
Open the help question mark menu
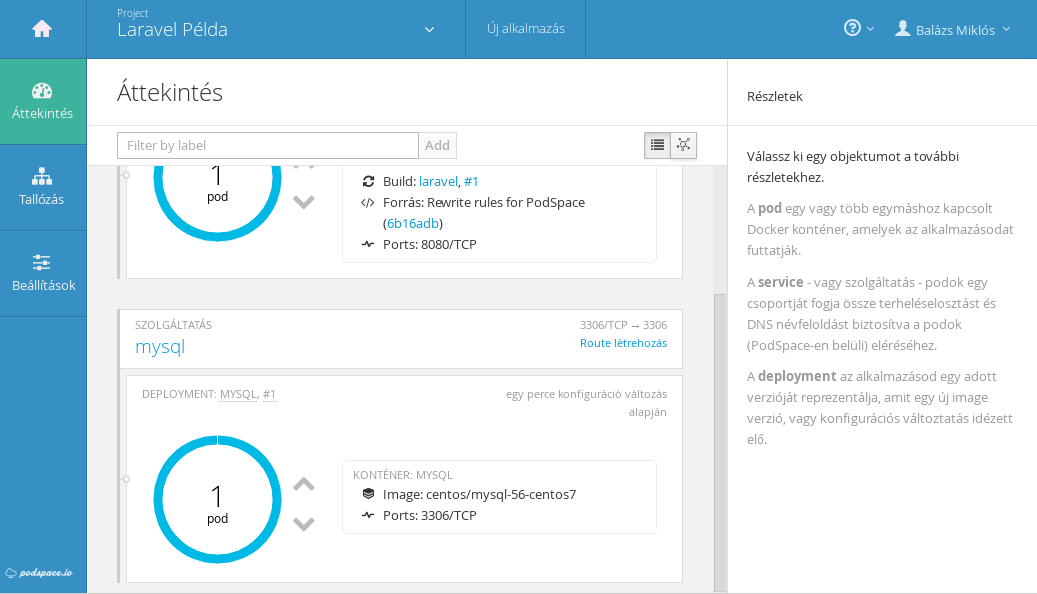[858, 28]
